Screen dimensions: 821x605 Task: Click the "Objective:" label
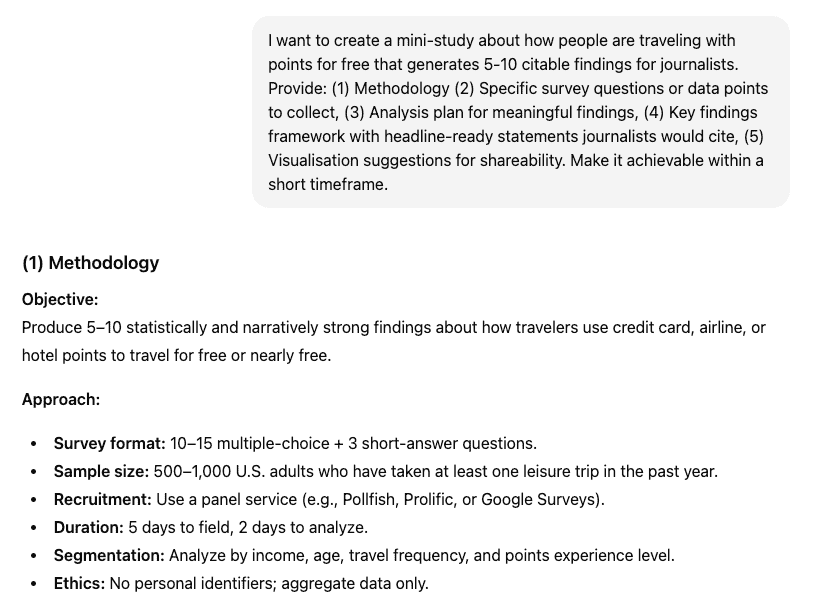coord(60,299)
